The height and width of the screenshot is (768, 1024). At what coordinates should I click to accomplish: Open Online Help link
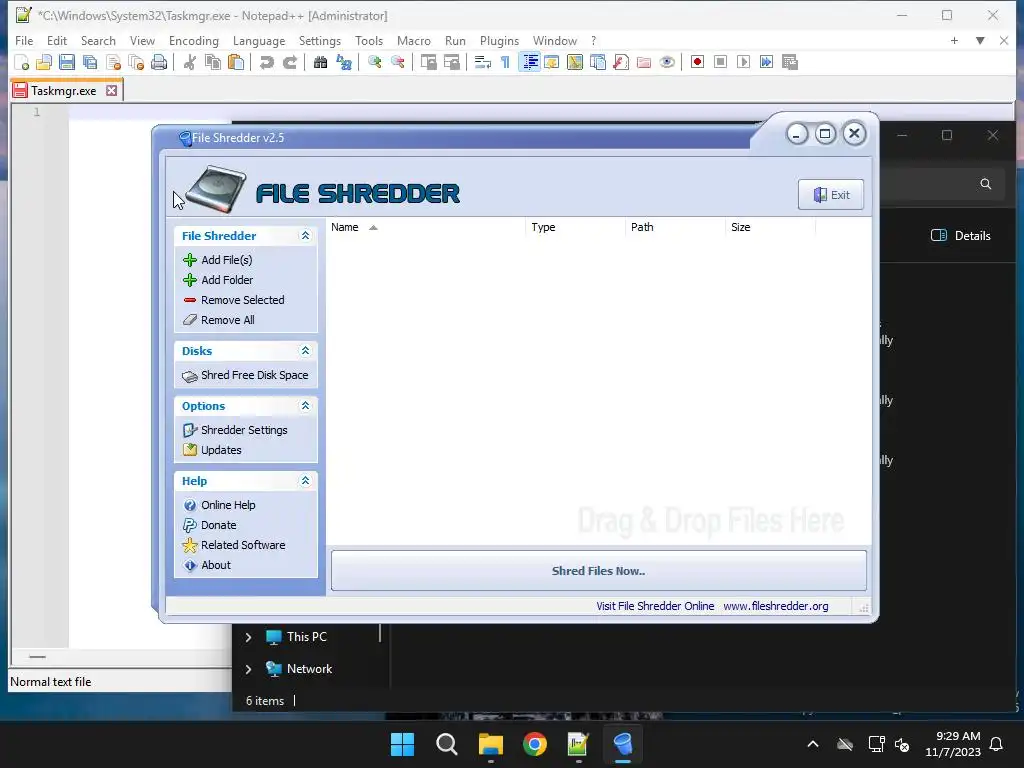(219, 505)
